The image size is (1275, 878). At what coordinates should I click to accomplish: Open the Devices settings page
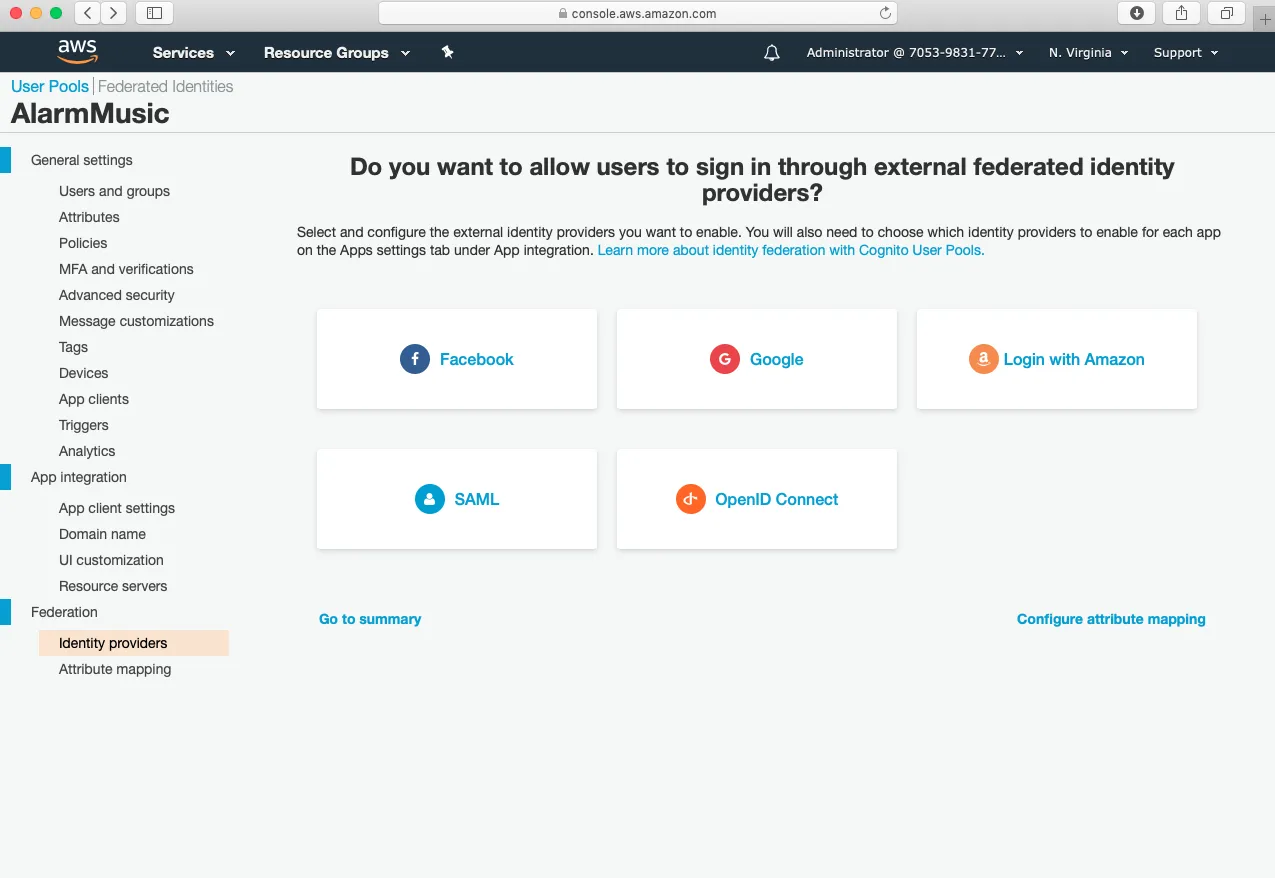[83, 373]
